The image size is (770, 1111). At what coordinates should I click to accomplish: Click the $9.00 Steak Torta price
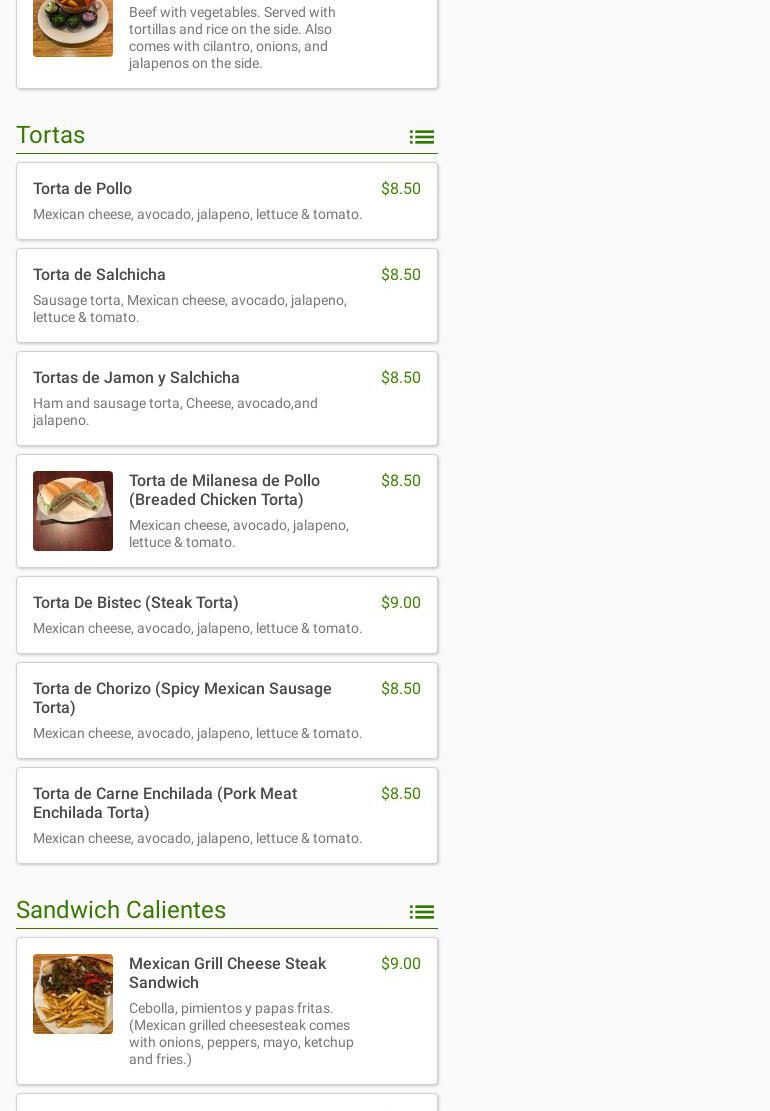(400, 603)
